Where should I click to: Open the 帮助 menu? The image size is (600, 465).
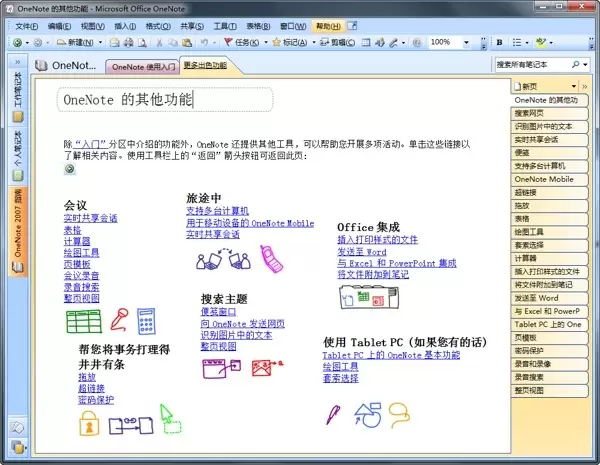(x=328, y=26)
